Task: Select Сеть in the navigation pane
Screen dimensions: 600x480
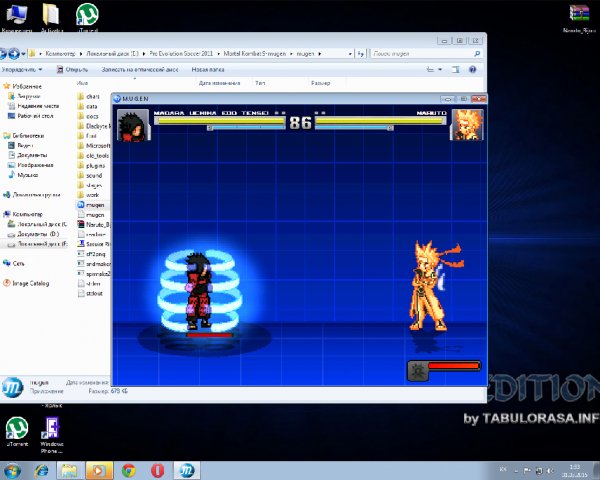Action: point(18,263)
